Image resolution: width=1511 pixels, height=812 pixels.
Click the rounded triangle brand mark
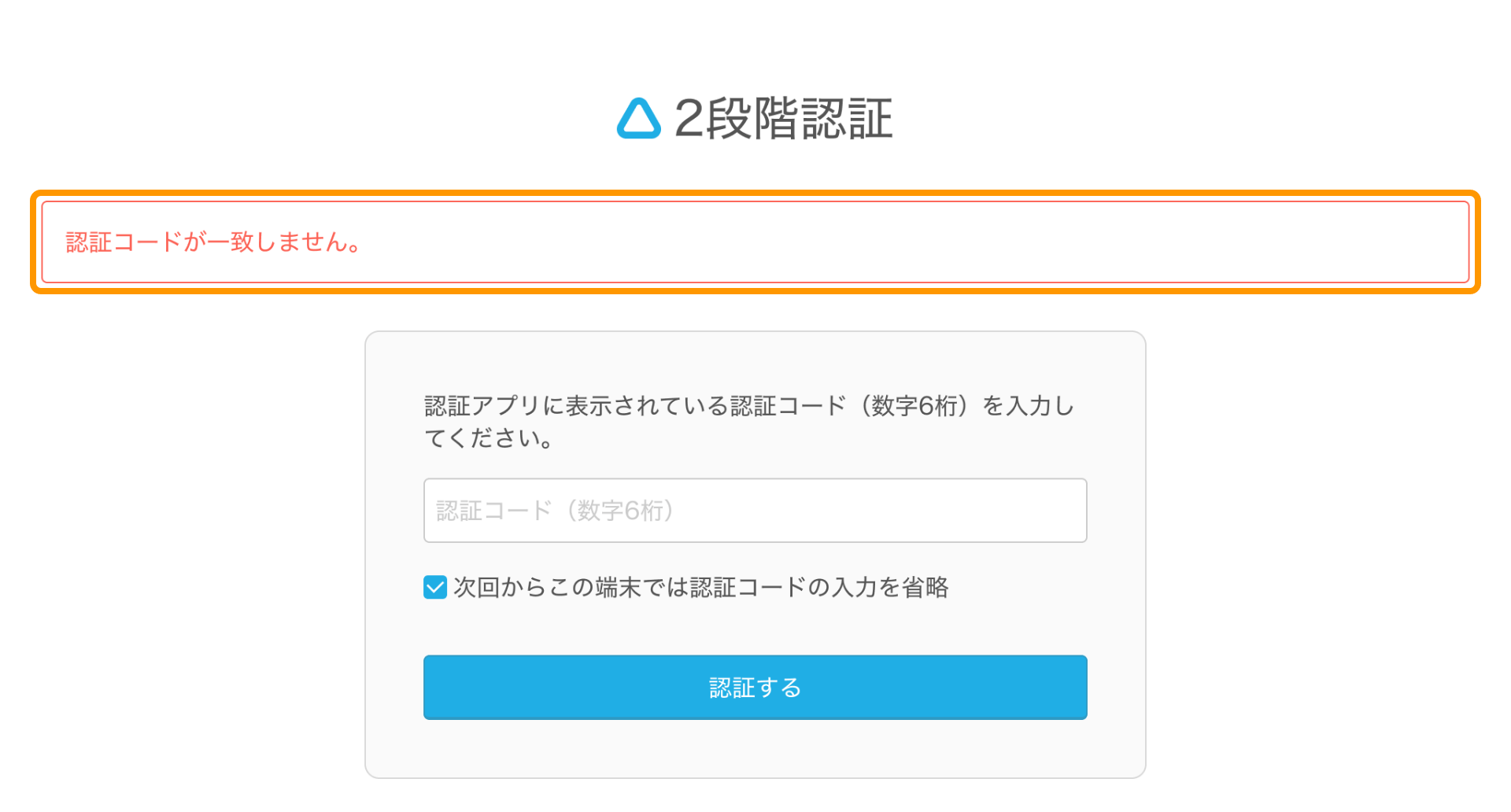click(x=639, y=118)
